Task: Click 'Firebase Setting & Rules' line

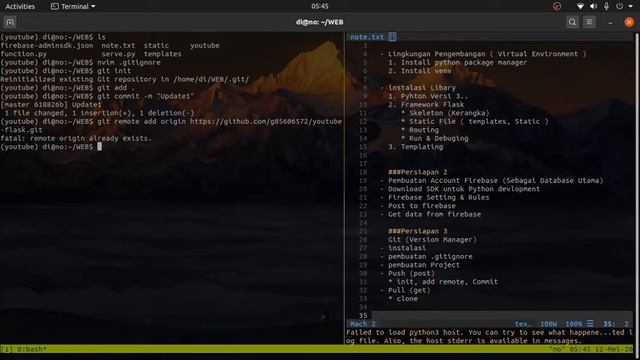Action: [x=434, y=197]
